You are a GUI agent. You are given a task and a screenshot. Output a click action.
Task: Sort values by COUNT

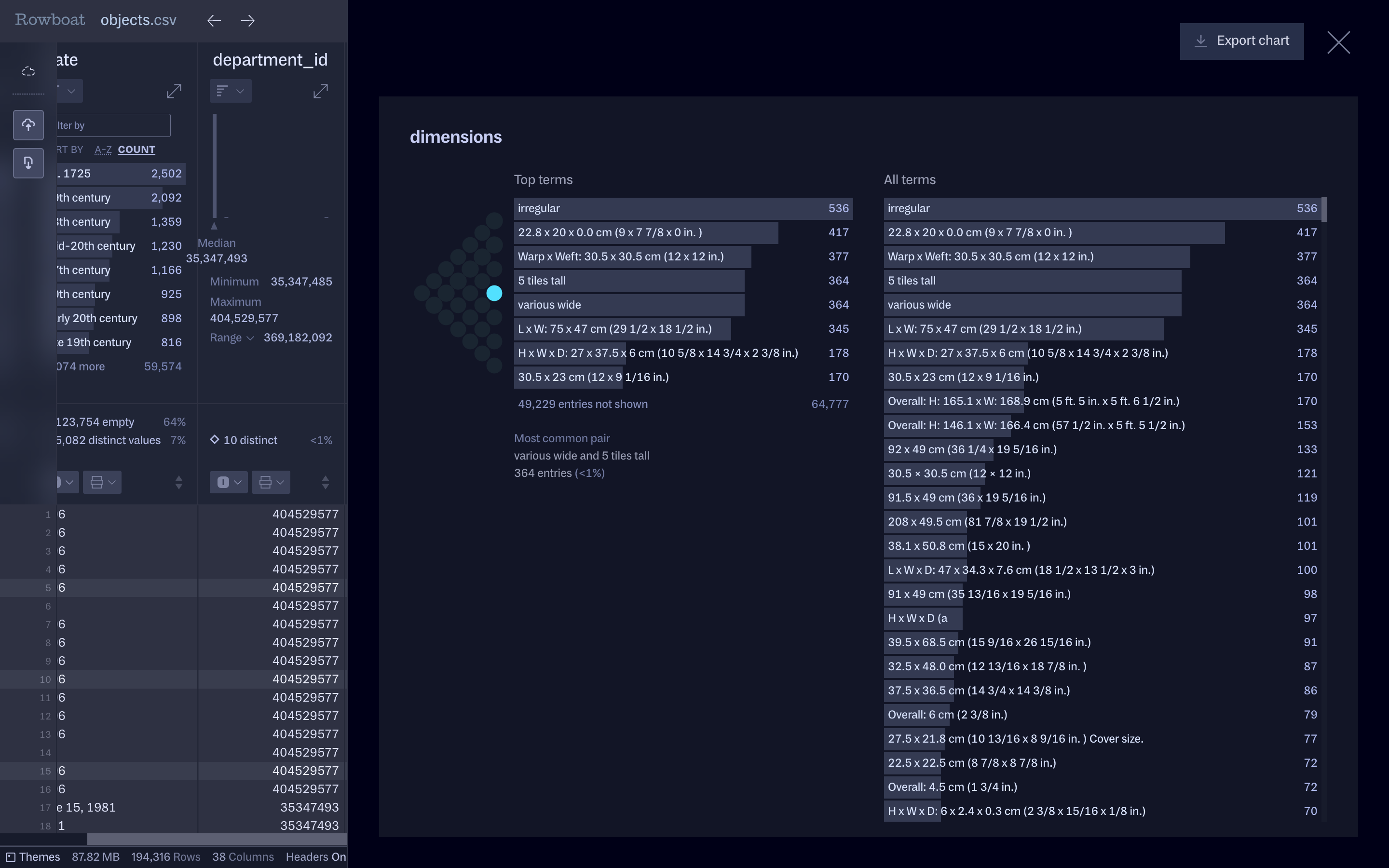(136, 150)
